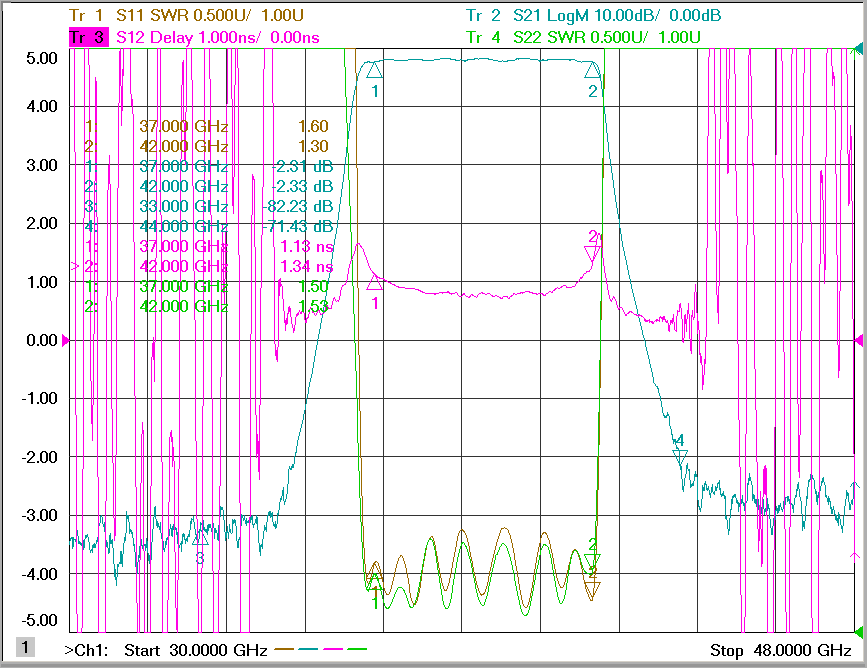Screen dimensions: 867x668
Task: Click brown S11 marker 2 at 42 GHz
Action: (592, 591)
